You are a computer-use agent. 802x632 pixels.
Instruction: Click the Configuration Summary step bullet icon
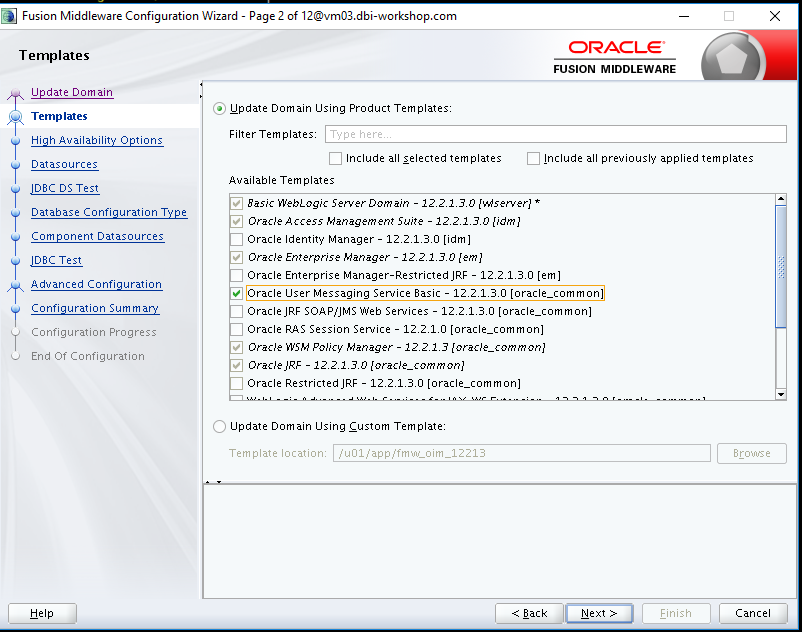click(x=15, y=309)
